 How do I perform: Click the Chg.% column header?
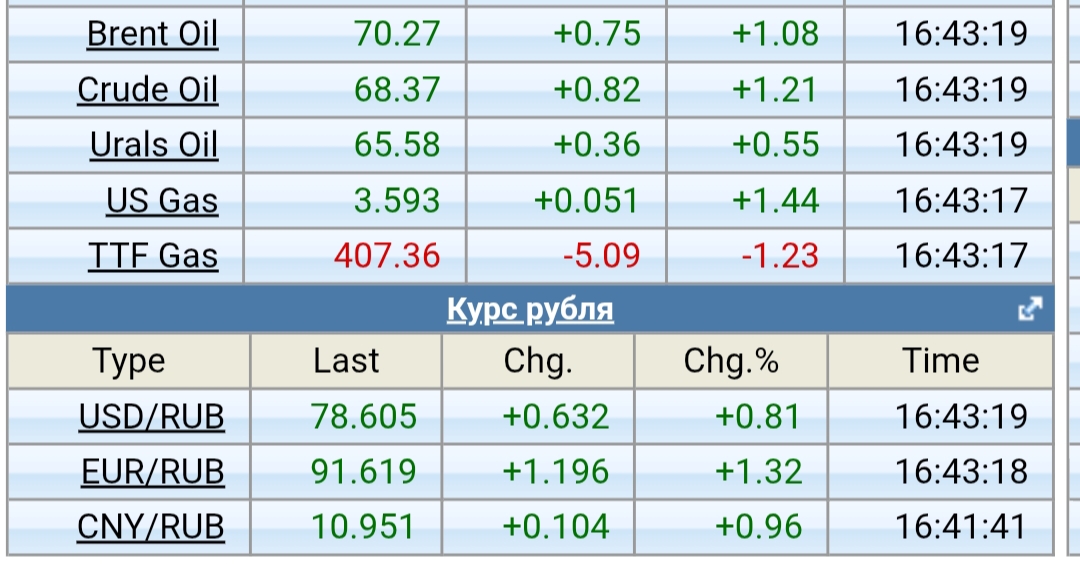pyautogui.click(x=731, y=361)
